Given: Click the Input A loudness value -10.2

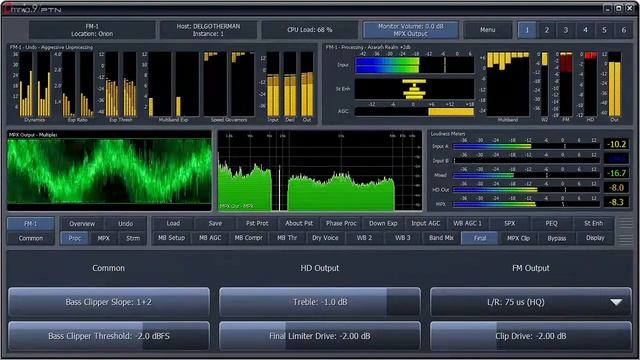Looking at the screenshot, I should [x=616, y=144].
